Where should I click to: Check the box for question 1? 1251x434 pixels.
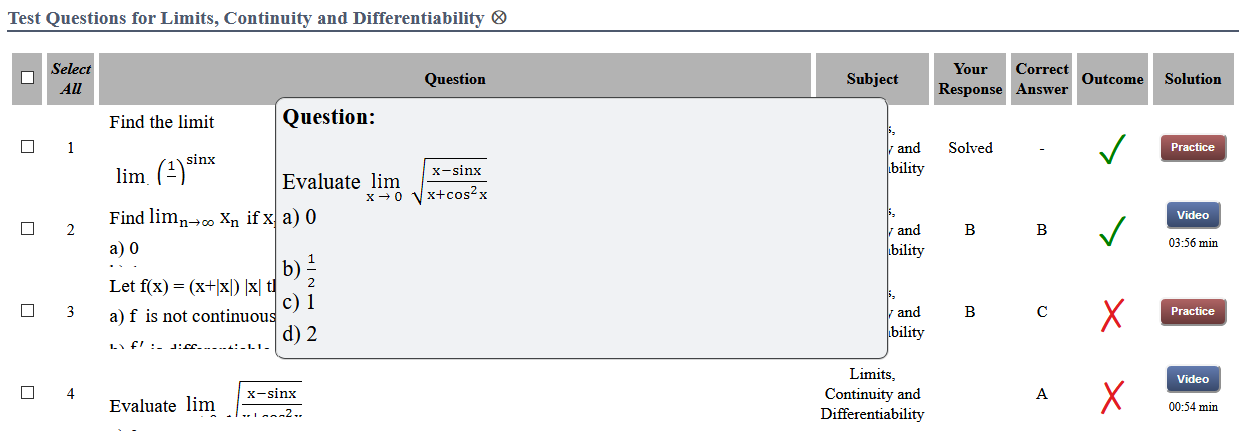[28, 147]
